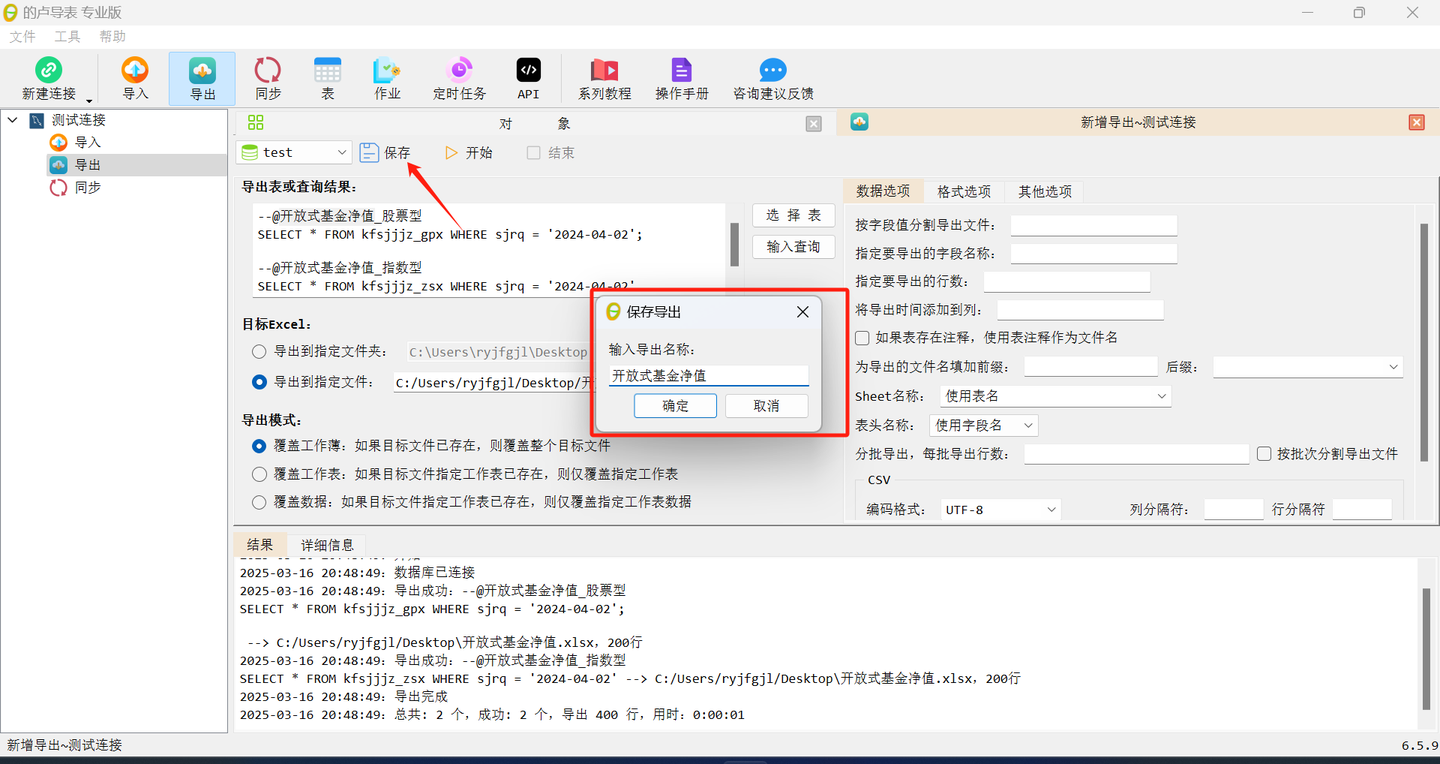Click the 新建连接 toolbar icon
Screen dimensions: 1440x764
[48, 70]
